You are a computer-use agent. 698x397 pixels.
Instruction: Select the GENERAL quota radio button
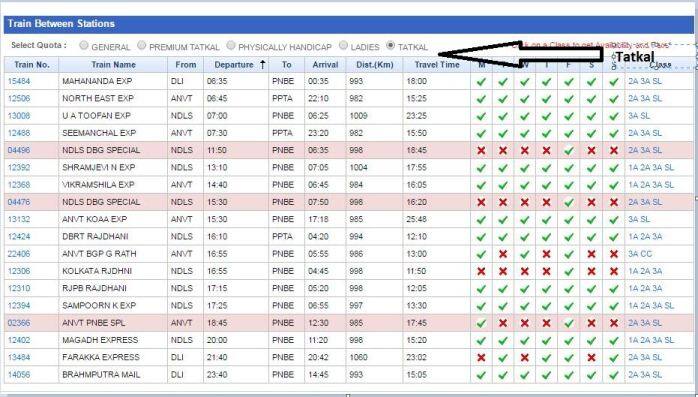click(x=84, y=45)
